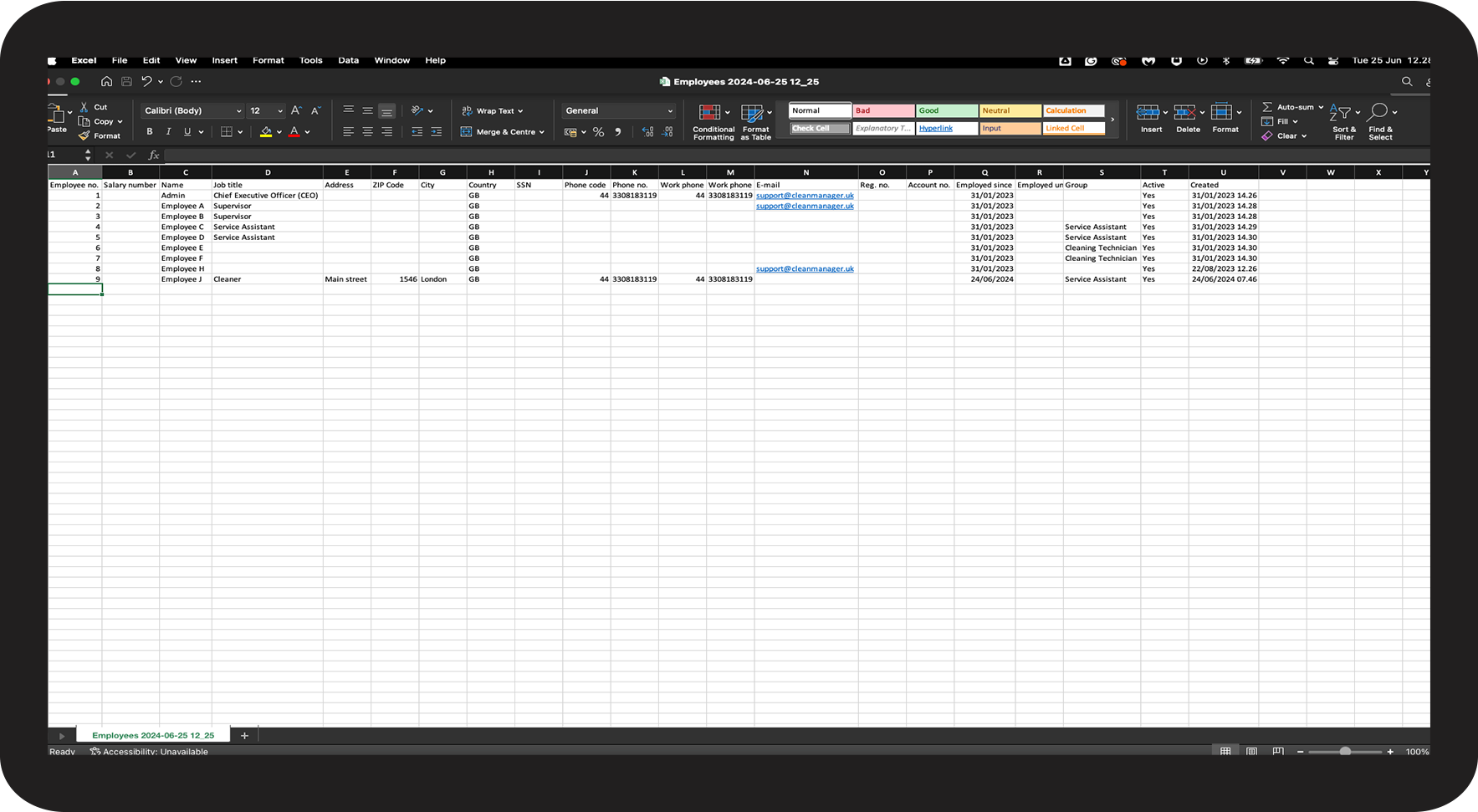This screenshot has height=812, width=1478.
Task: Adjust the zoom slider in the status bar
Action: point(1345,752)
